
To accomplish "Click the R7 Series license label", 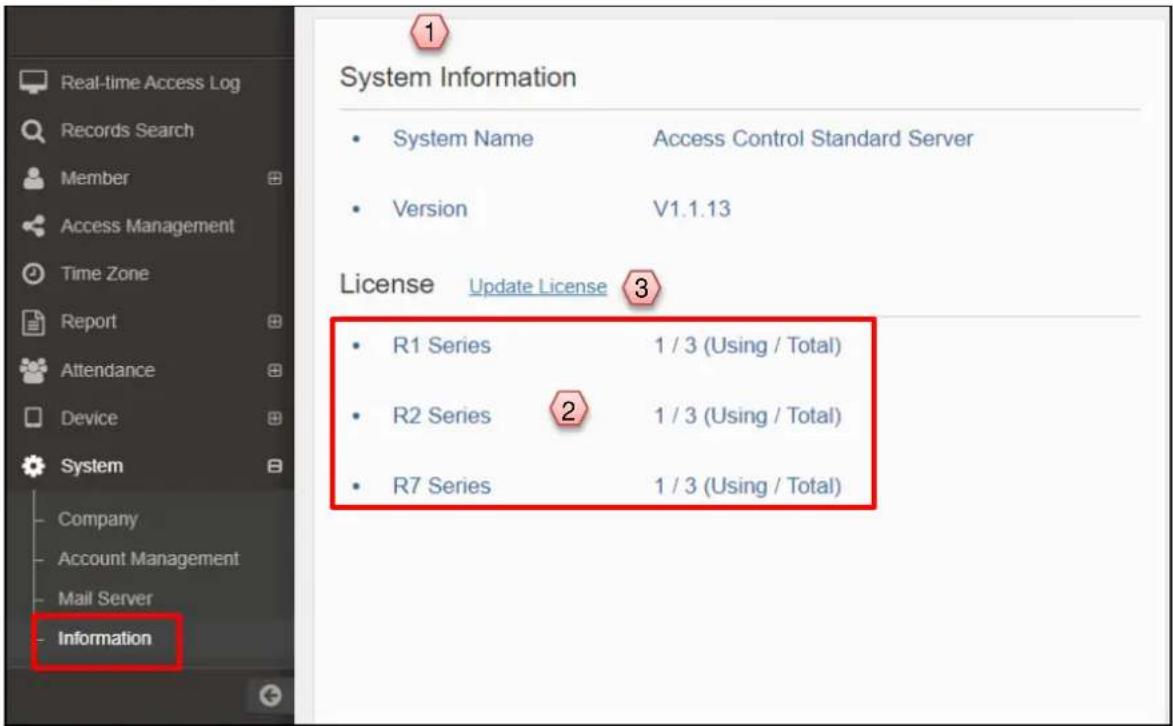I will point(442,486).
